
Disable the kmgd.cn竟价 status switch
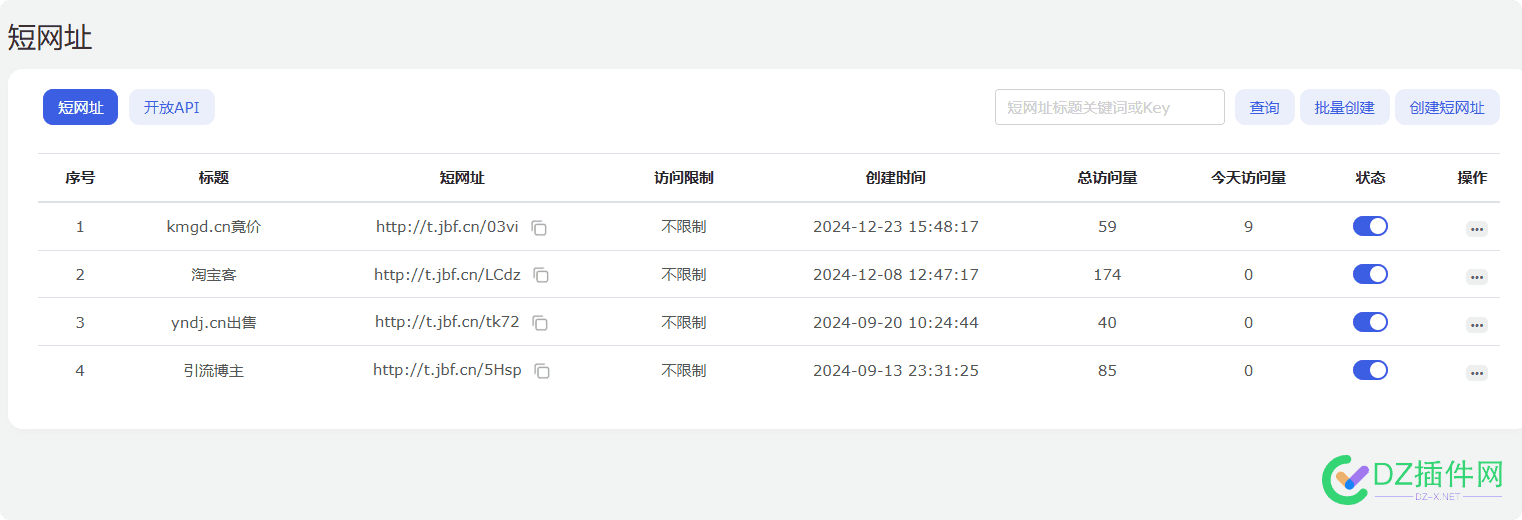1370,226
